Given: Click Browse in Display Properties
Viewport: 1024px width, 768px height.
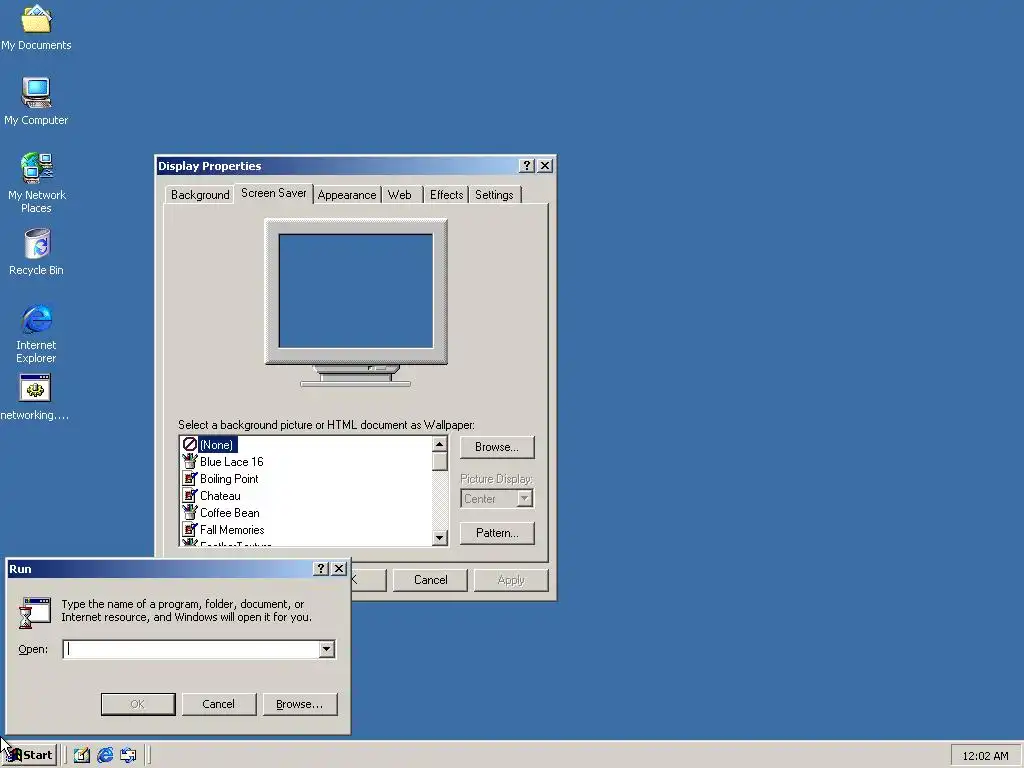Looking at the screenshot, I should 497,447.
